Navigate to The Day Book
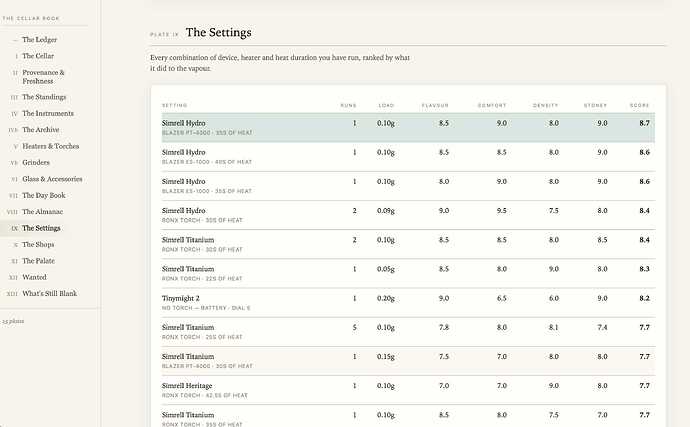Viewport: 690px width, 427px height. [44, 195]
